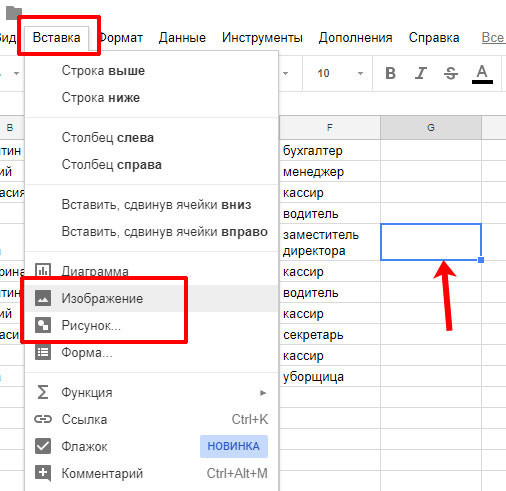Open the Формат menu
506x491 pixels.
pyautogui.click(x=121, y=37)
